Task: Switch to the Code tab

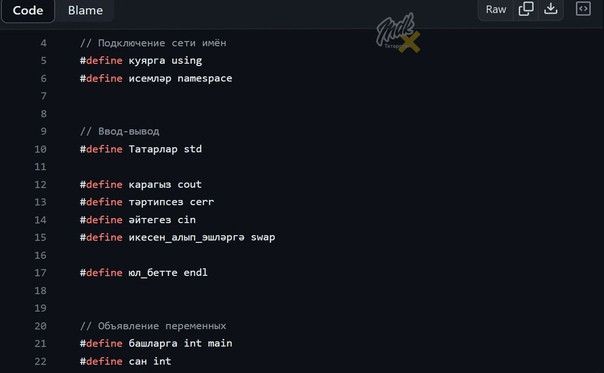Action: click(x=28, y=10)
